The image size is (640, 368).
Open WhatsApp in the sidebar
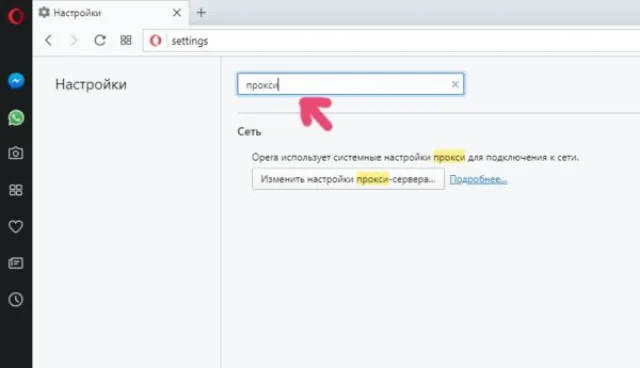click(16, 117)
